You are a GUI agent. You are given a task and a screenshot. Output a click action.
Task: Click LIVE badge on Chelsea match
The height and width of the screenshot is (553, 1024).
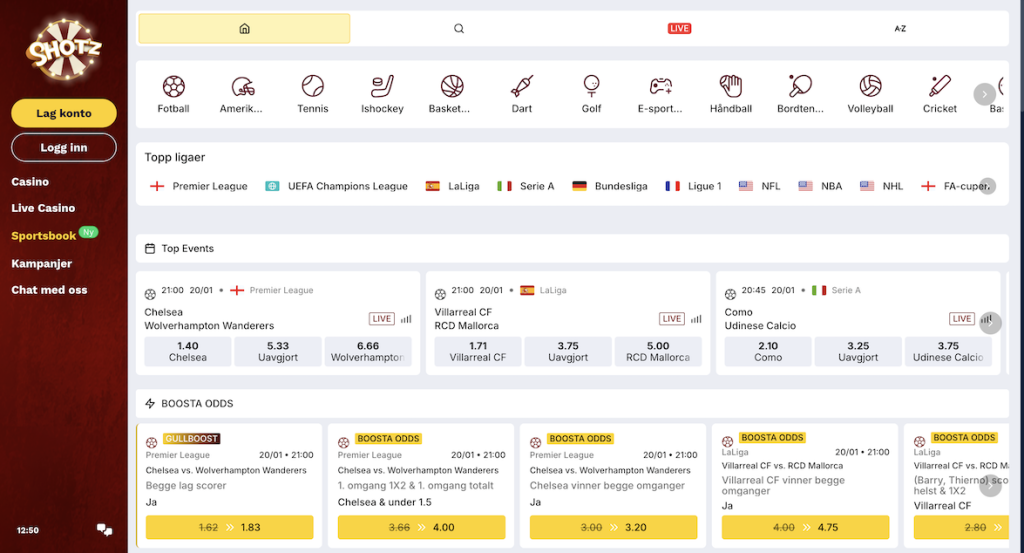[x=382, y=319]
